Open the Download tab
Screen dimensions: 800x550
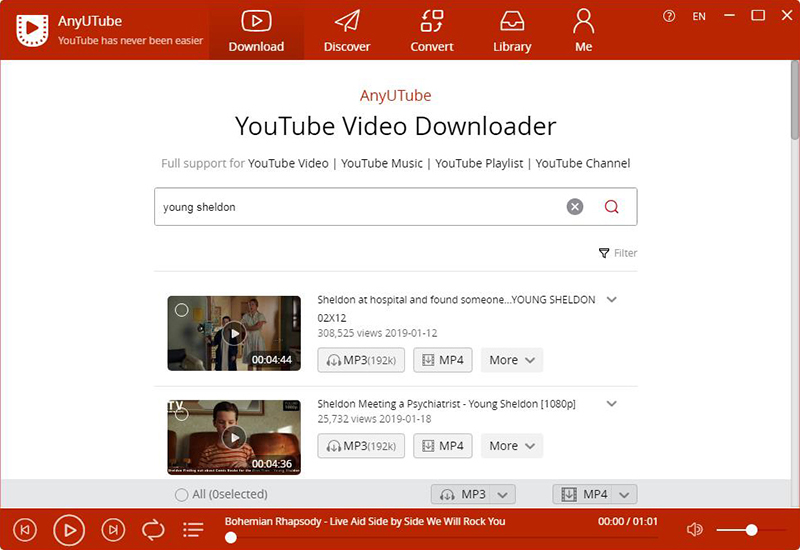[x=256, y=32]
